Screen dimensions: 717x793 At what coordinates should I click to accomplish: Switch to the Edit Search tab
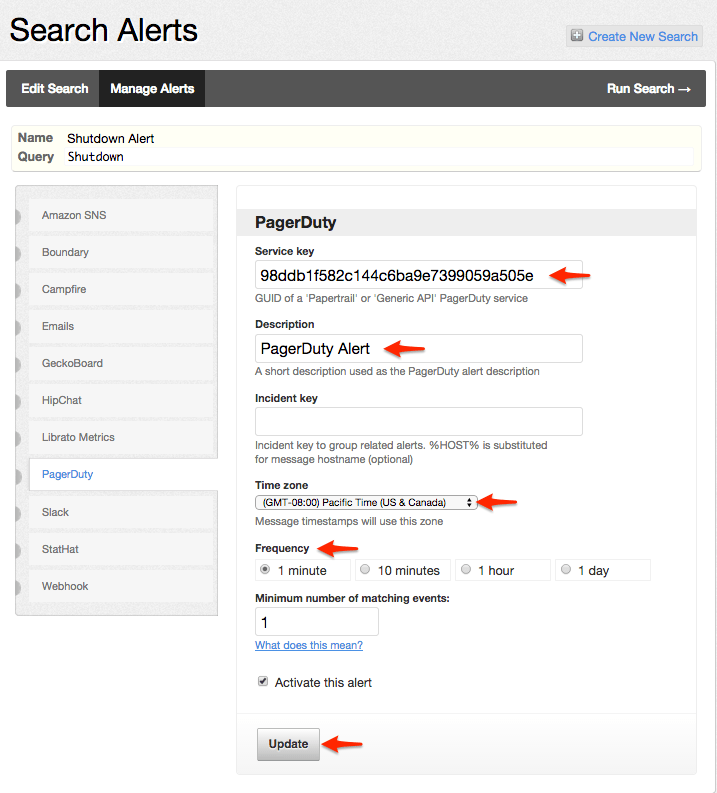(55, 89)
